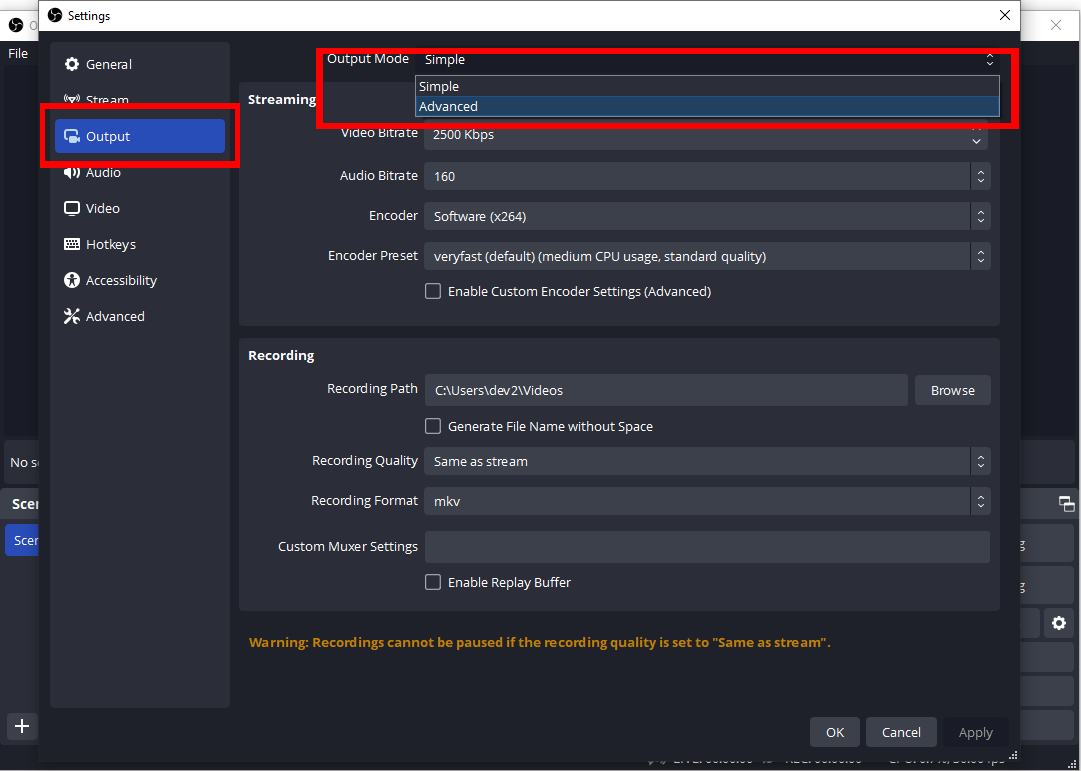Open the File menu

(18, 54)
